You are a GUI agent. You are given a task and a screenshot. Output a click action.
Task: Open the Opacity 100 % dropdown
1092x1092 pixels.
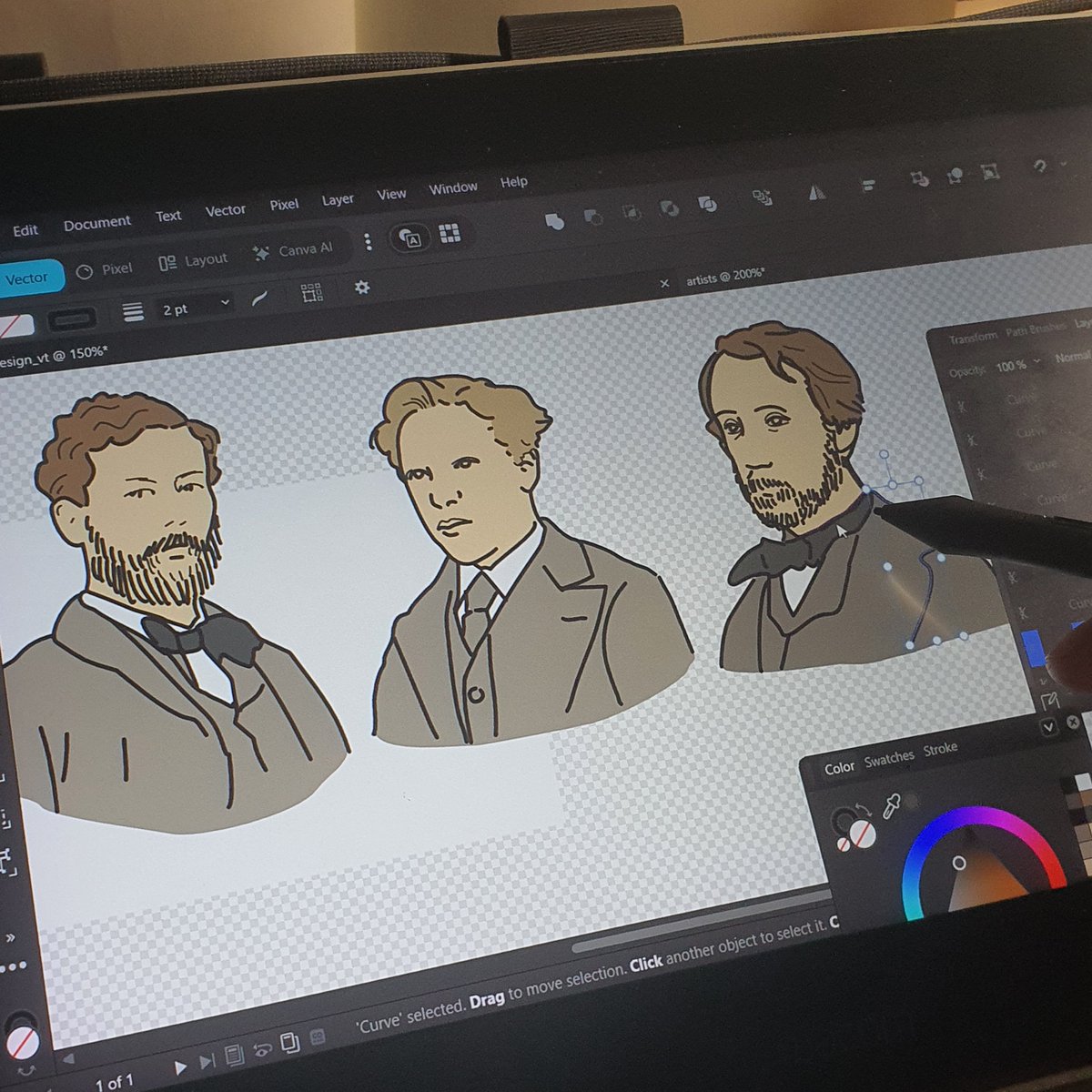[x=1017, y=365]
